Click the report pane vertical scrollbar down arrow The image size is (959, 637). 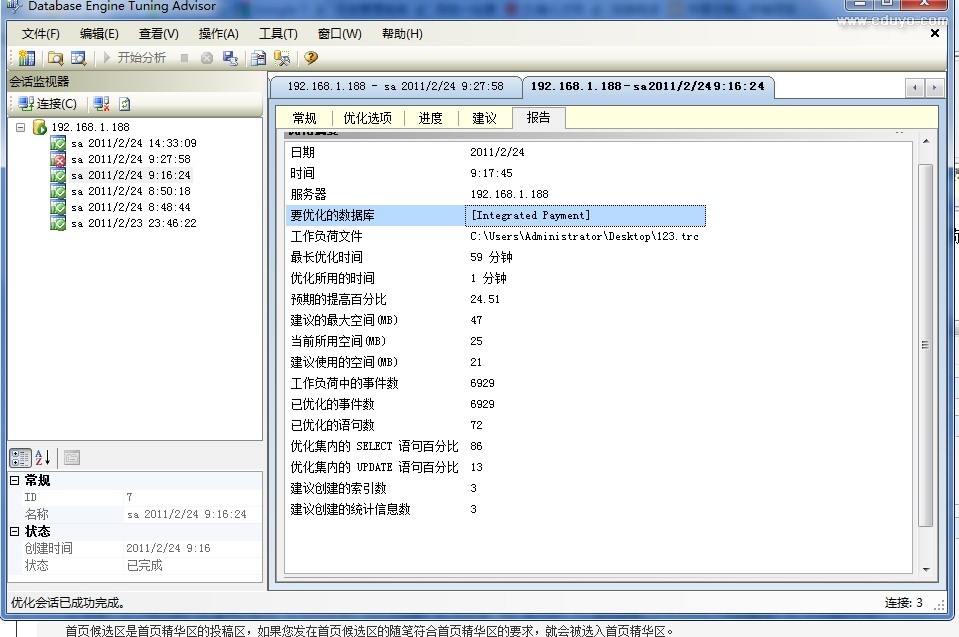point(926,567)
